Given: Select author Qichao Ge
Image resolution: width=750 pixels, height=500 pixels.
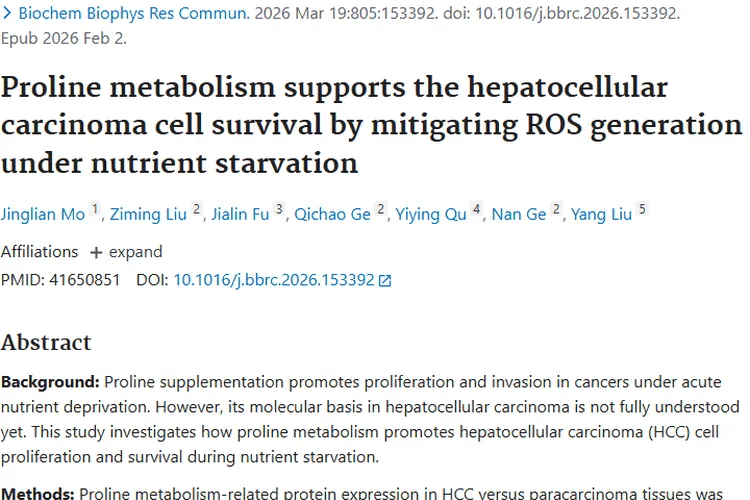Looking at the screenshot, I should [x=332, y=214].
